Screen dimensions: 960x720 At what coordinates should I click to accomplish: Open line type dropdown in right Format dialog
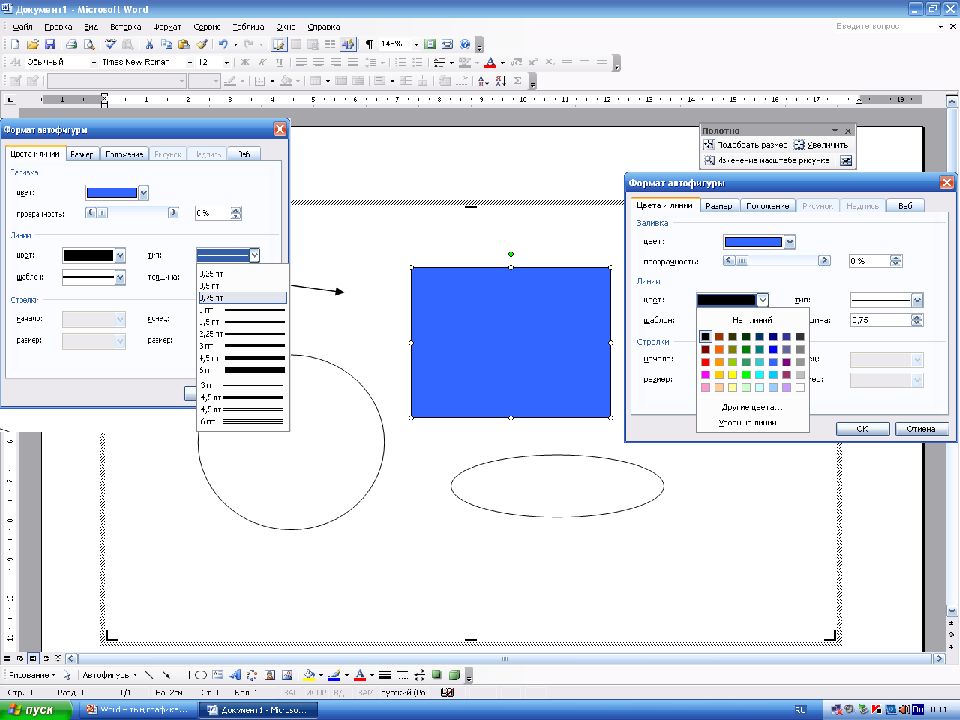(917, 300)
